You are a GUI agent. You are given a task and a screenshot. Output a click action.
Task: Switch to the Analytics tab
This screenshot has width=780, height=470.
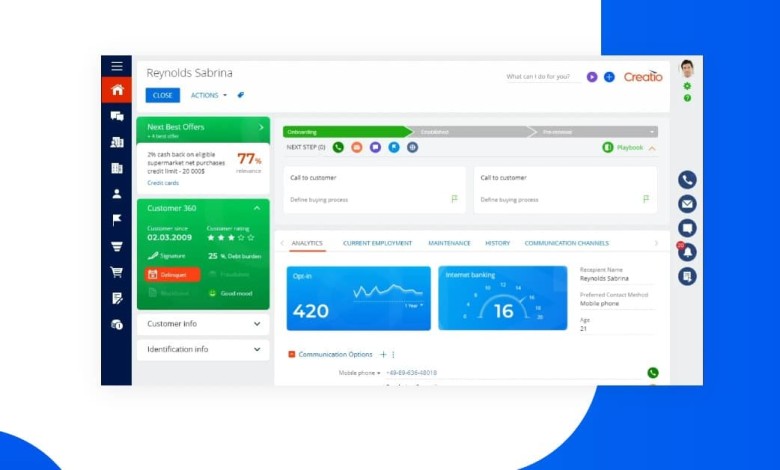pos(307,243)
